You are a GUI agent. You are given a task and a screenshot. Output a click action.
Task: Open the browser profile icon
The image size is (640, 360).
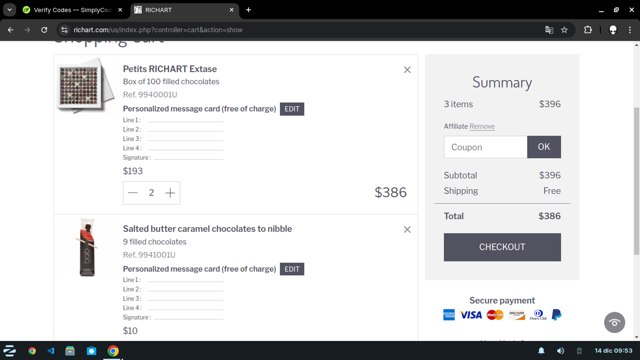coord(613,30)
